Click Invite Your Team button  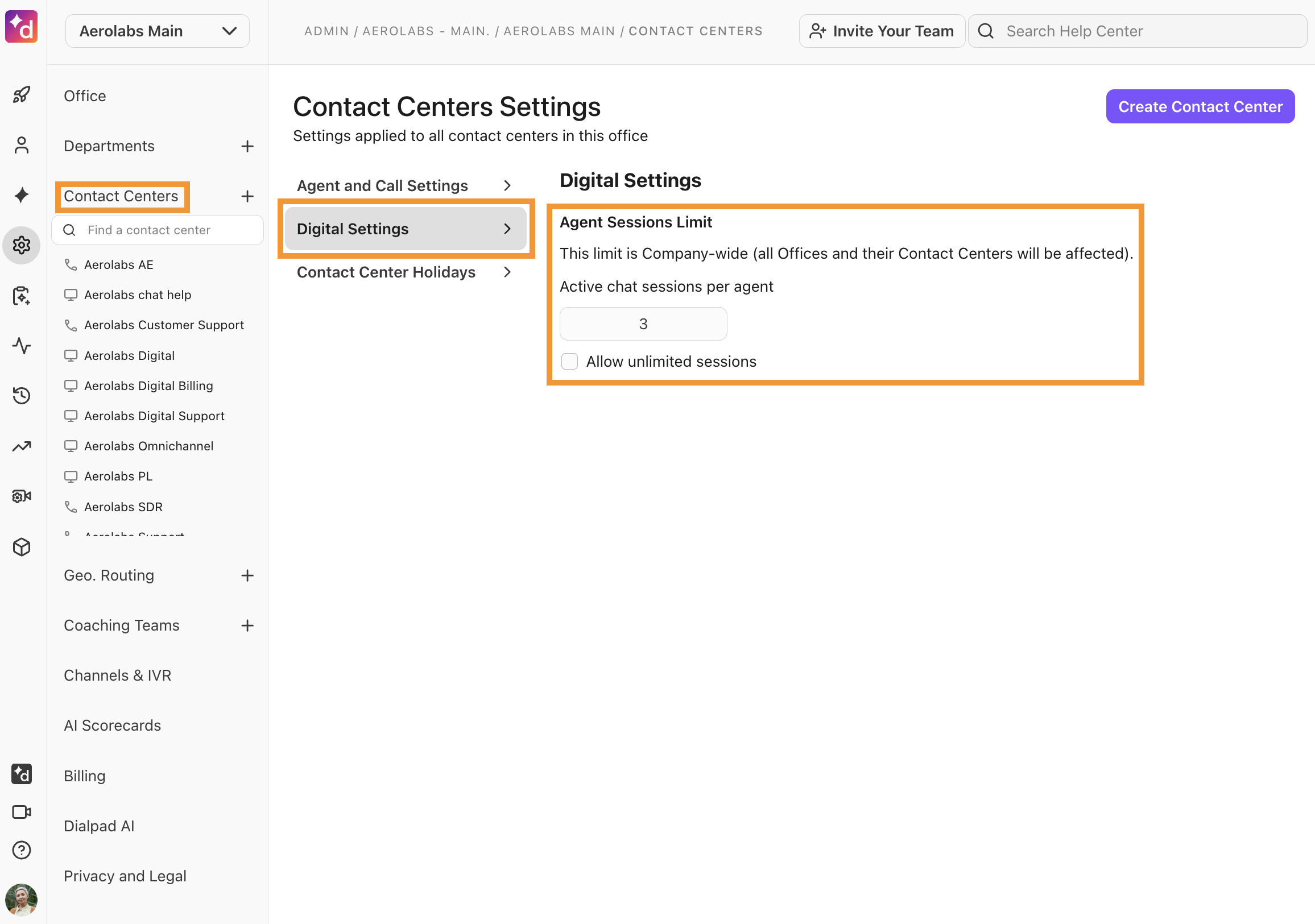click(882, 31)
